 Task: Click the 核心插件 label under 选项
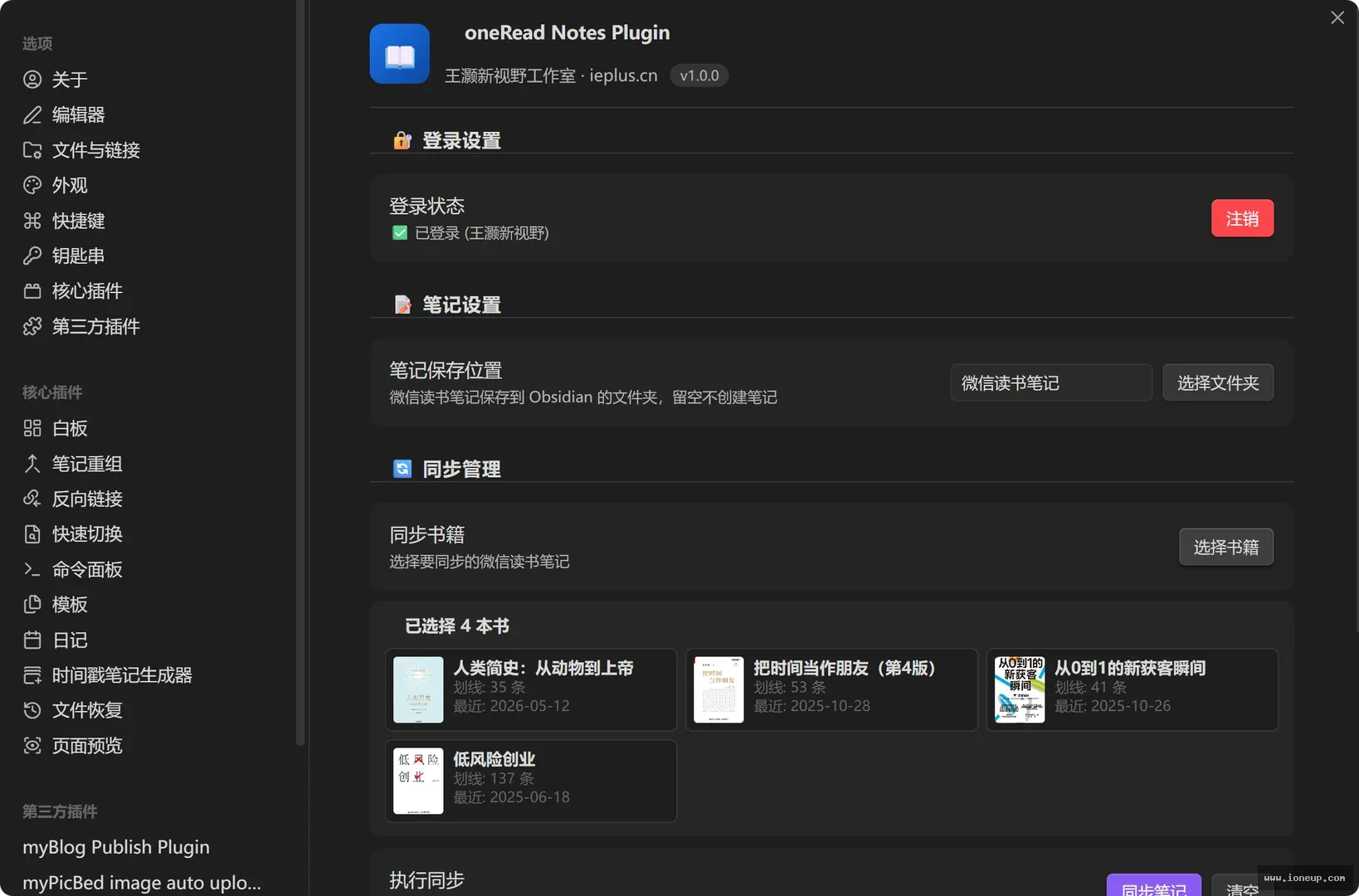(87, 291)
